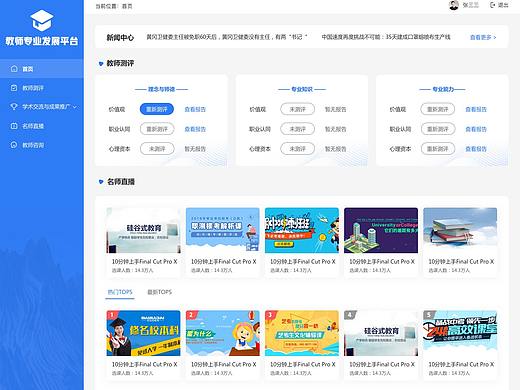This screenshot has height=390, width=520.
Task: Switch to the 热门TOP5 tab
Action: [120, 292]
